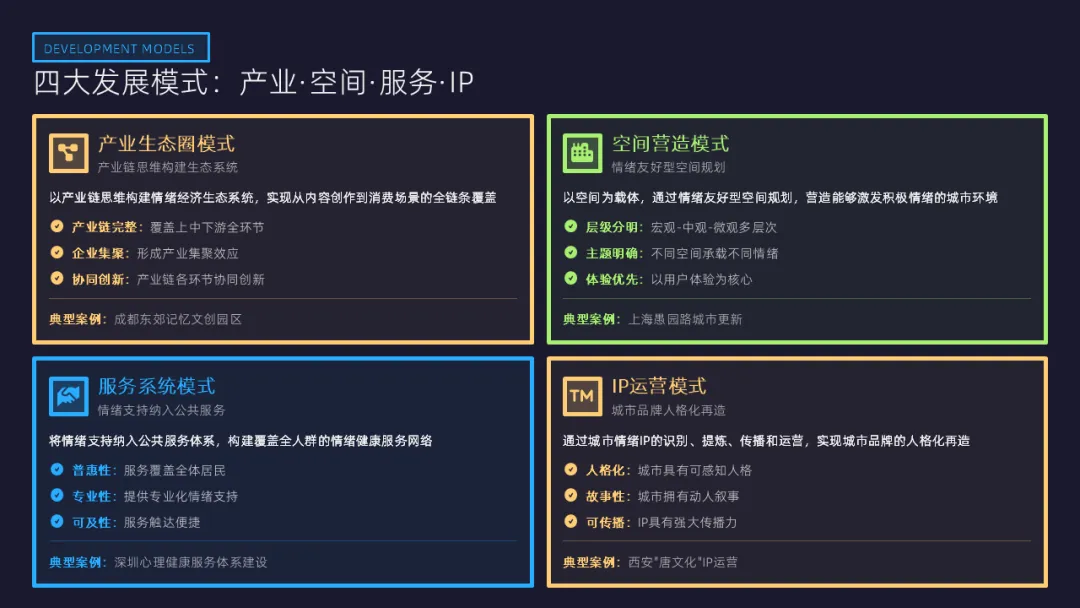Click the checkmark next to 可传播
This screenshot has width=1080, height=608.
[x=571, y=521]
